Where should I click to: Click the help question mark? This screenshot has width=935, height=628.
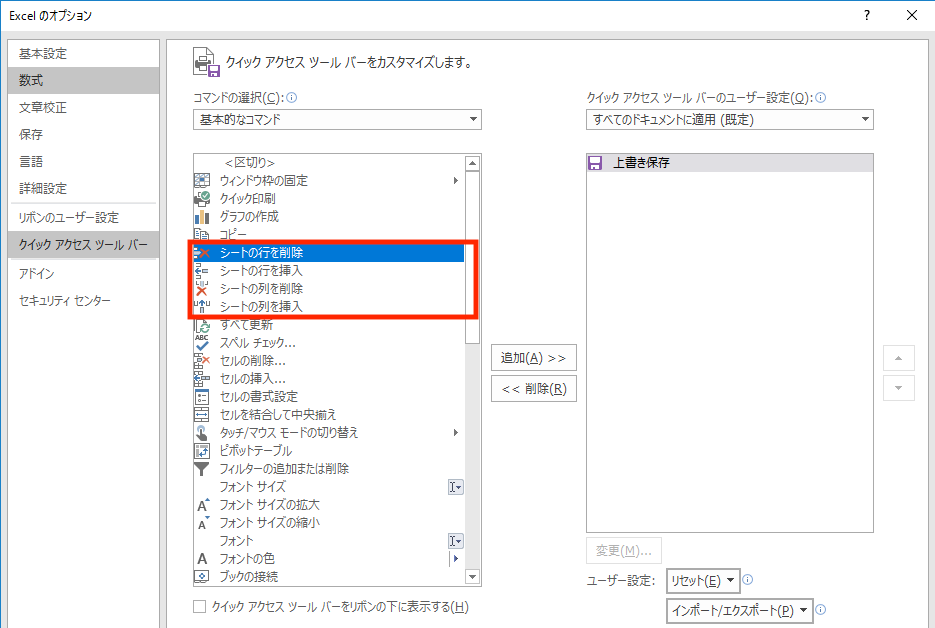(x=866, y=16)
